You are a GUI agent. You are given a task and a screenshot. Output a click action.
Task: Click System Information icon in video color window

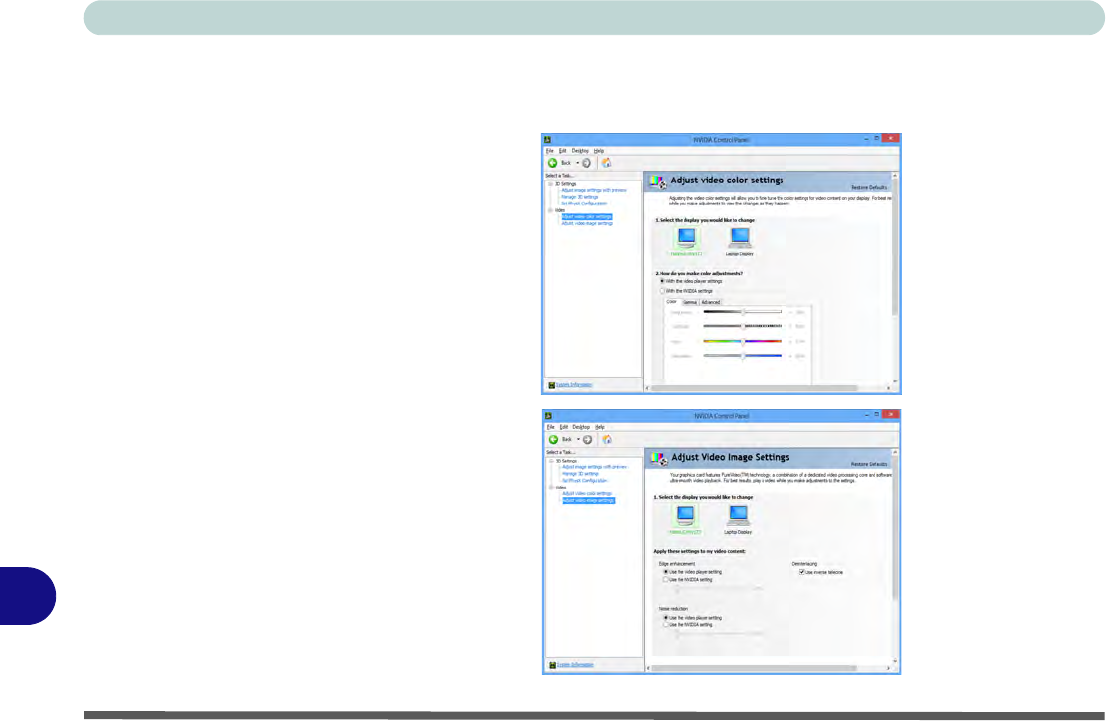click(552, 385)
